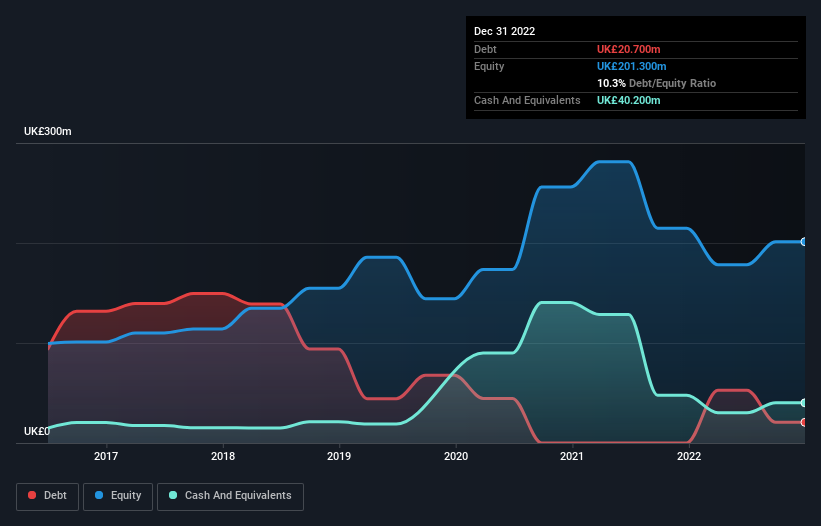Click the 2022 axis label
The image size is (821, 526).
click(x=689, y=456)
